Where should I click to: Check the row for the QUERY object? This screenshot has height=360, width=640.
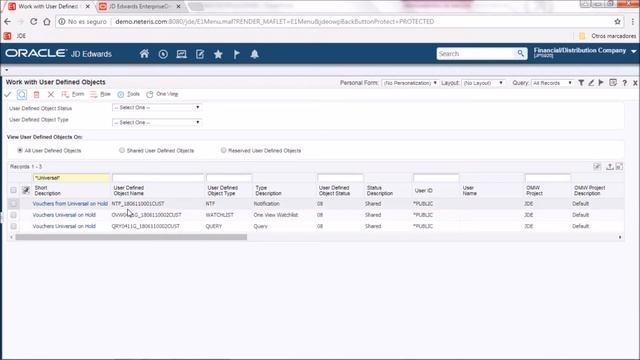point(13,226)
